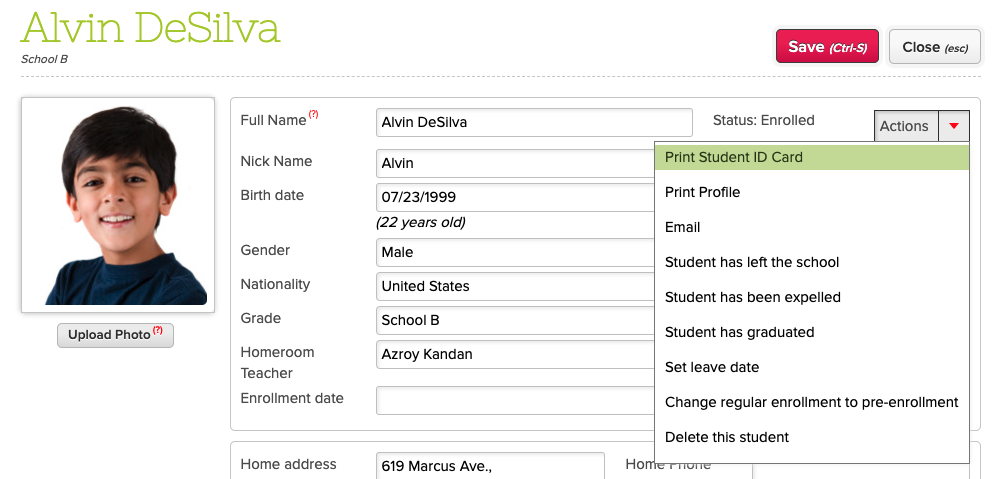Click the student's profile photo
This screenshot has height=479, width=996.
pos(118,205)
